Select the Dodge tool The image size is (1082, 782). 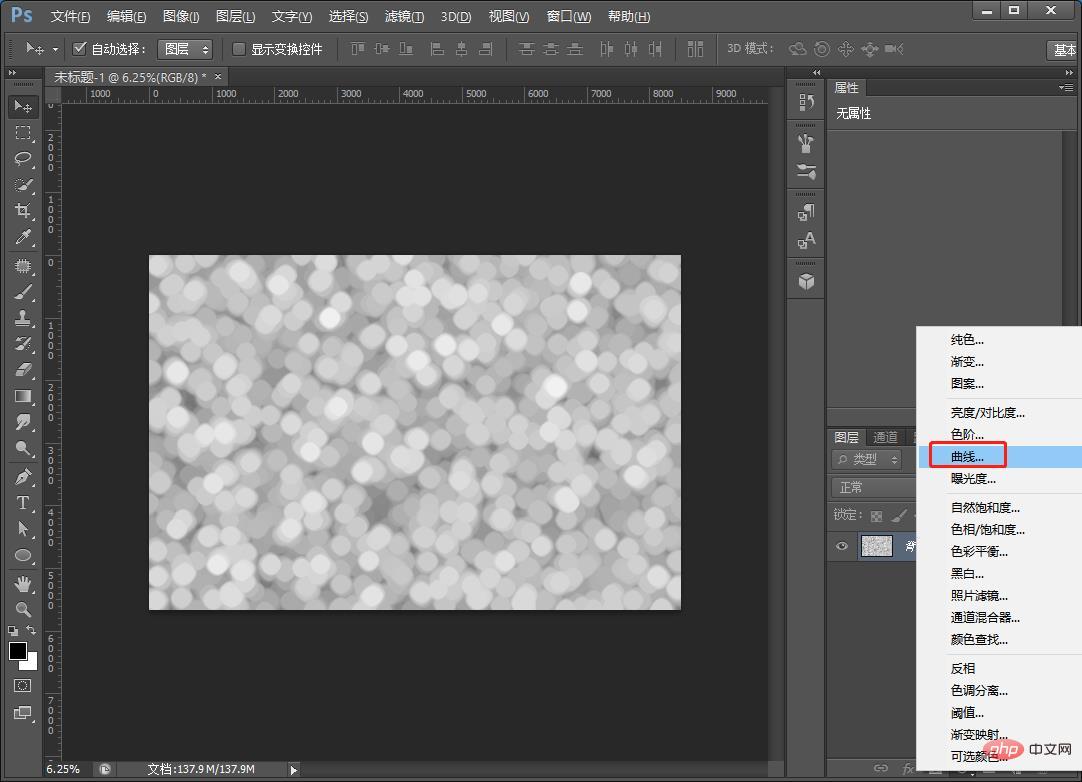(x=23, y=449)
